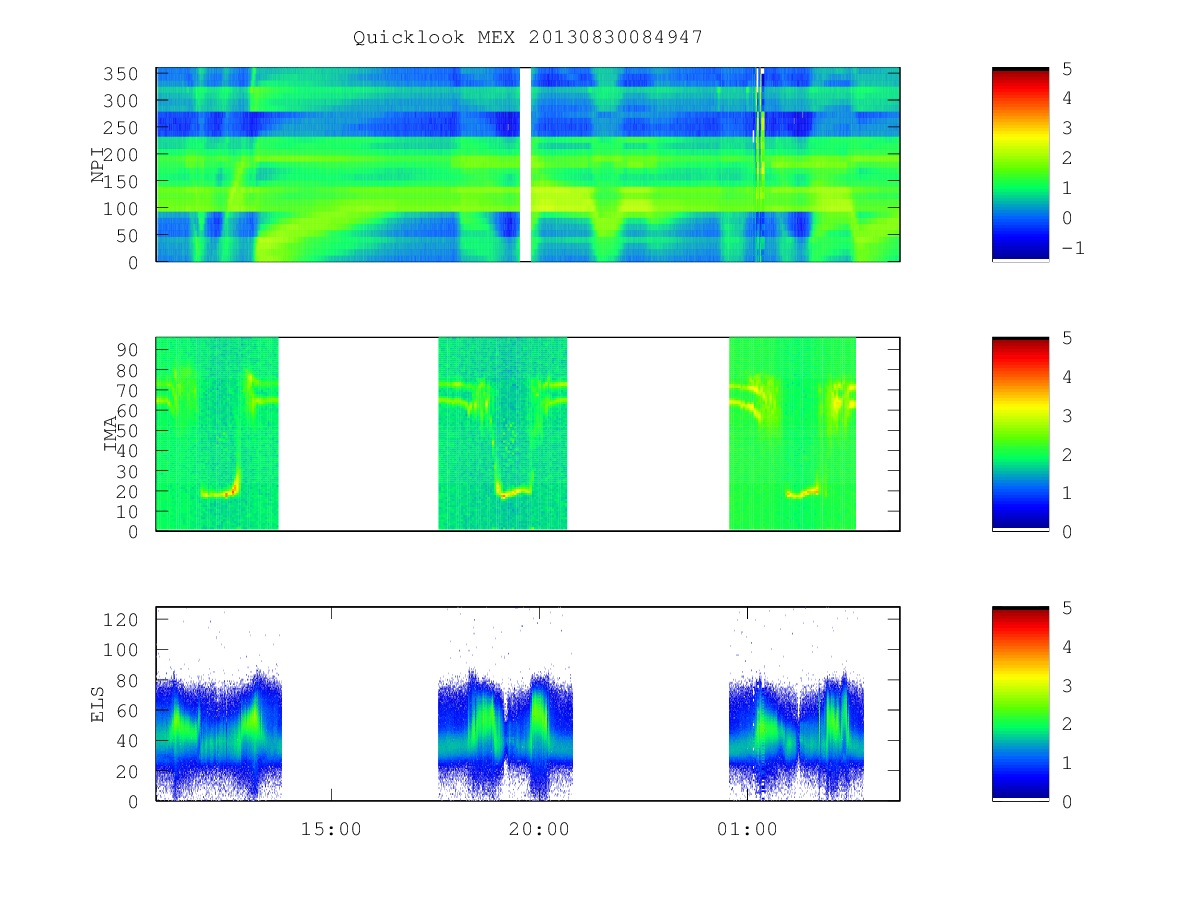Click the title "Quicklook MEX 20130830084947"

[x=528, y=37]
